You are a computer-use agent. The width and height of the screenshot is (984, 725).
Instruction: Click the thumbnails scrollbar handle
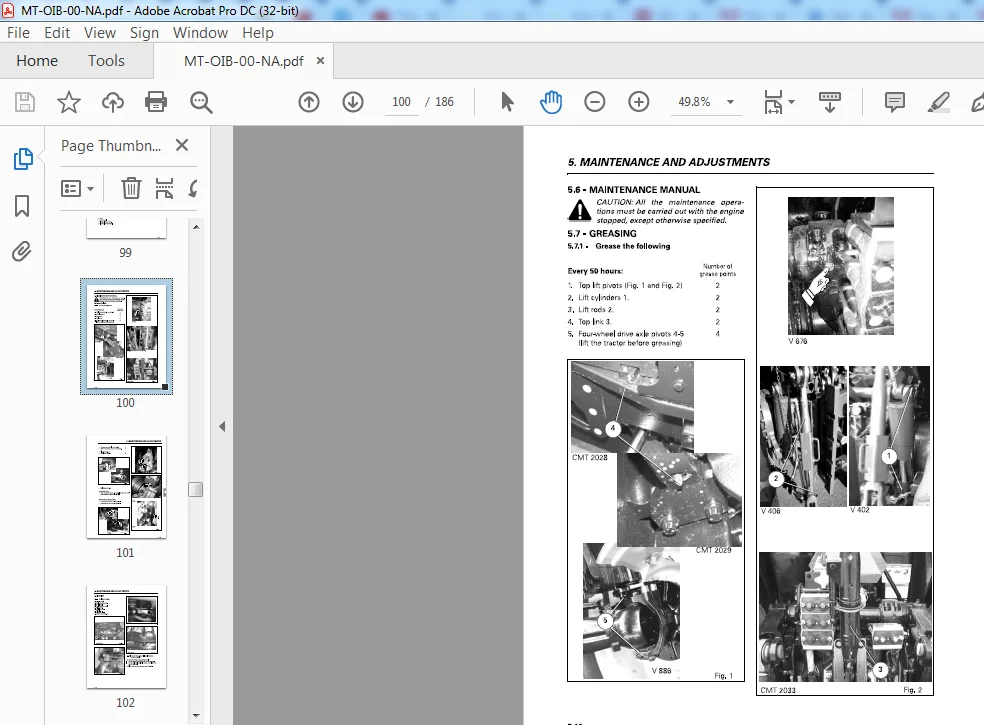click(196, 489)
